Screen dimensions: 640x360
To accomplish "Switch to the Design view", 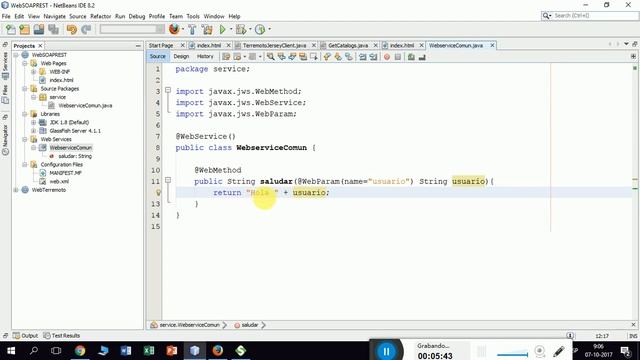I will 181,56.
